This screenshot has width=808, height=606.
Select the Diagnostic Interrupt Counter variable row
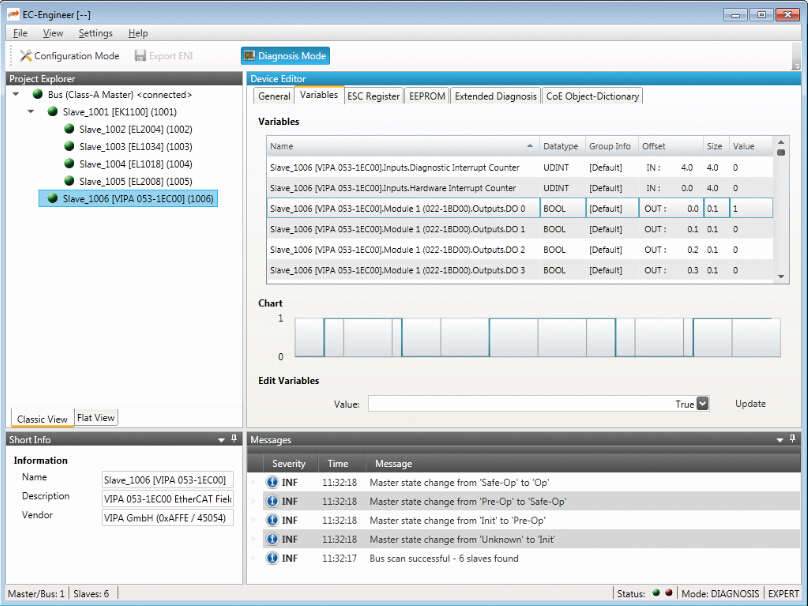pos(520,167)
